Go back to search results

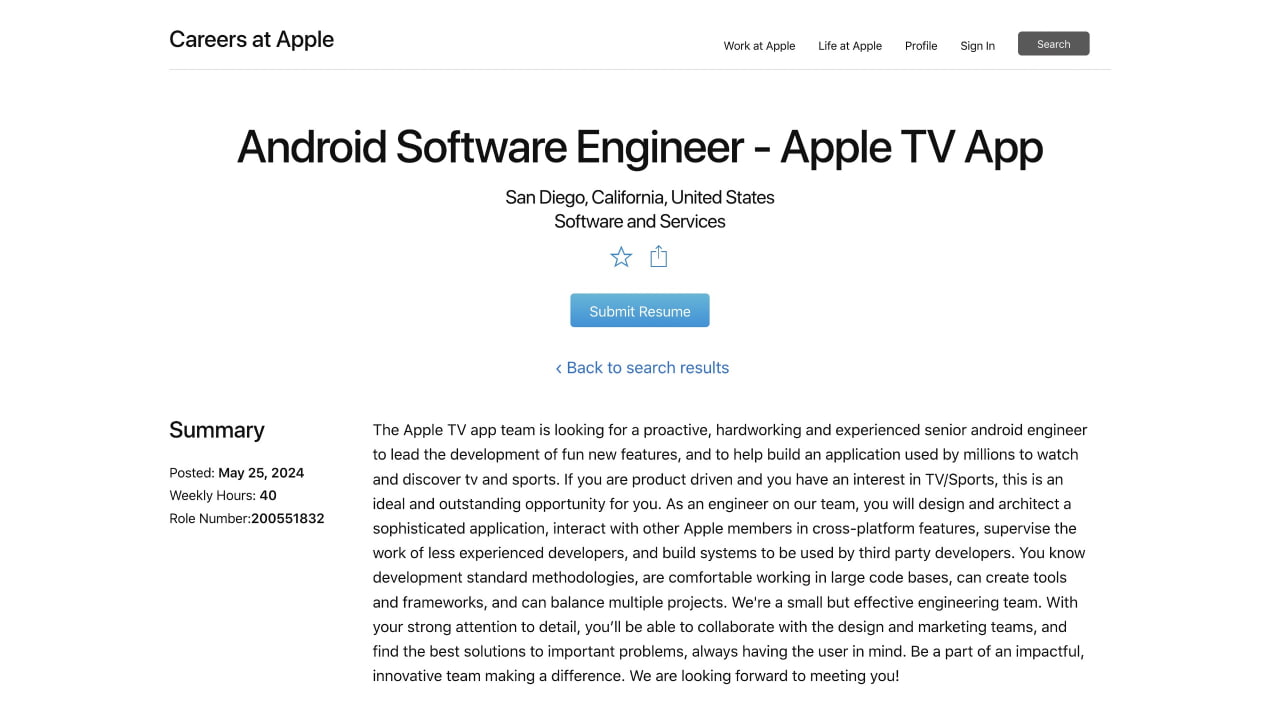[642, 368]
